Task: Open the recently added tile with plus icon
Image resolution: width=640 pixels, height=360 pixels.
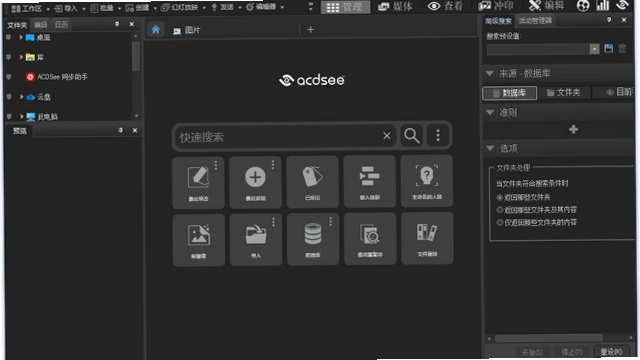Action: (256, 182)
